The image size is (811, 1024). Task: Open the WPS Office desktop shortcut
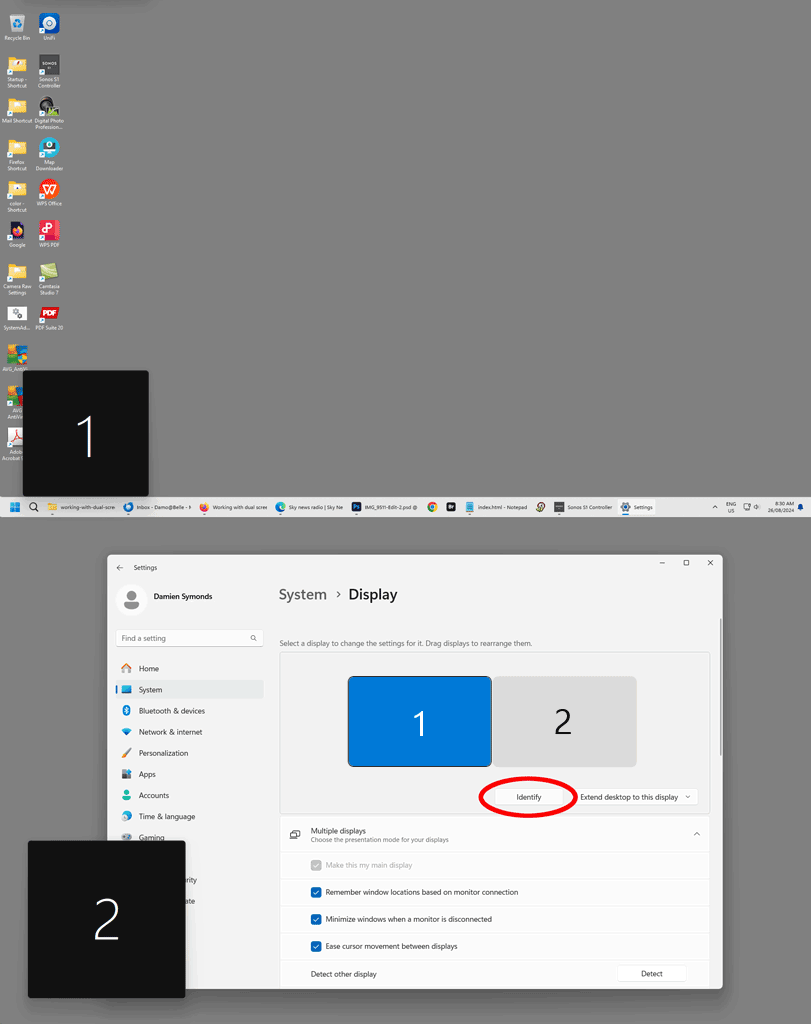49,191
